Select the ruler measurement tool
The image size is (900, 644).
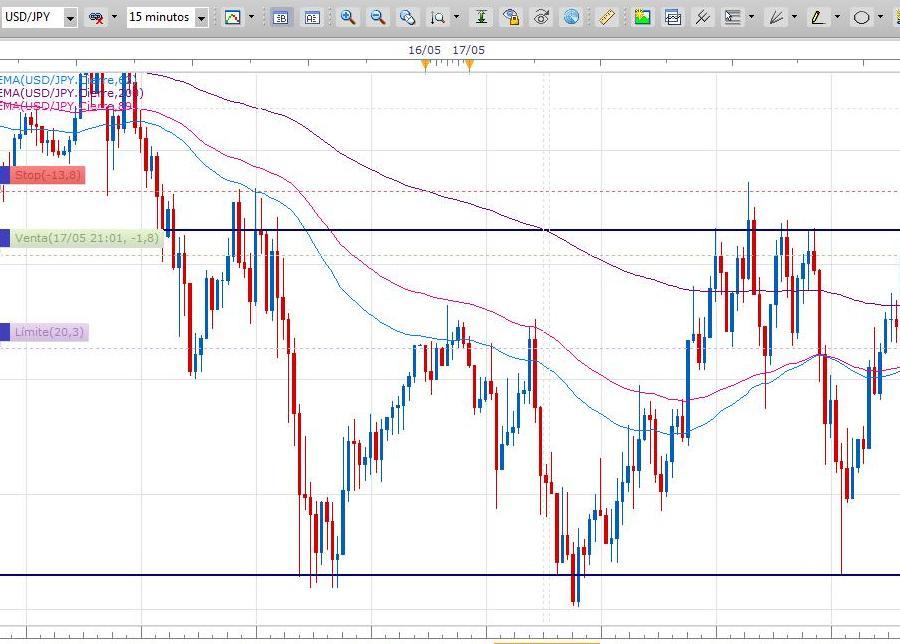tap(607, 17)
